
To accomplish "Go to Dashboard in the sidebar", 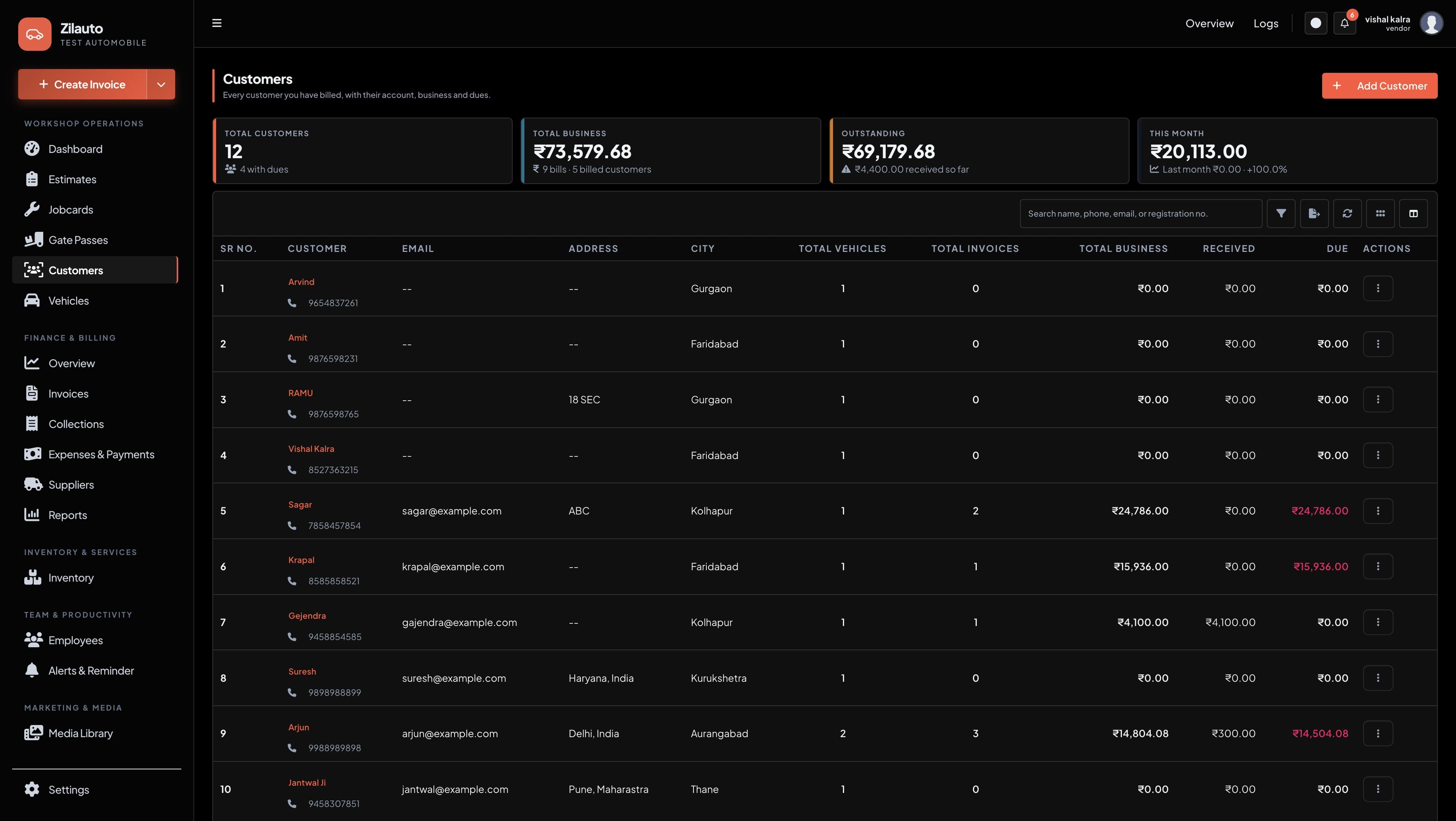I will [x=95, y=149].
